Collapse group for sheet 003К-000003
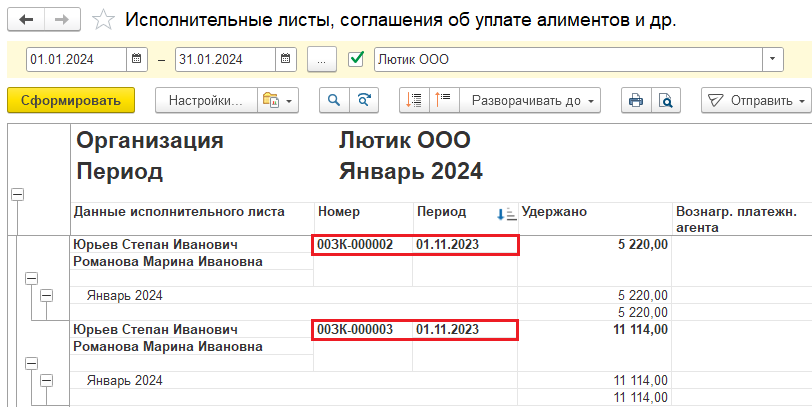812x407 pixels. [32, 364]
